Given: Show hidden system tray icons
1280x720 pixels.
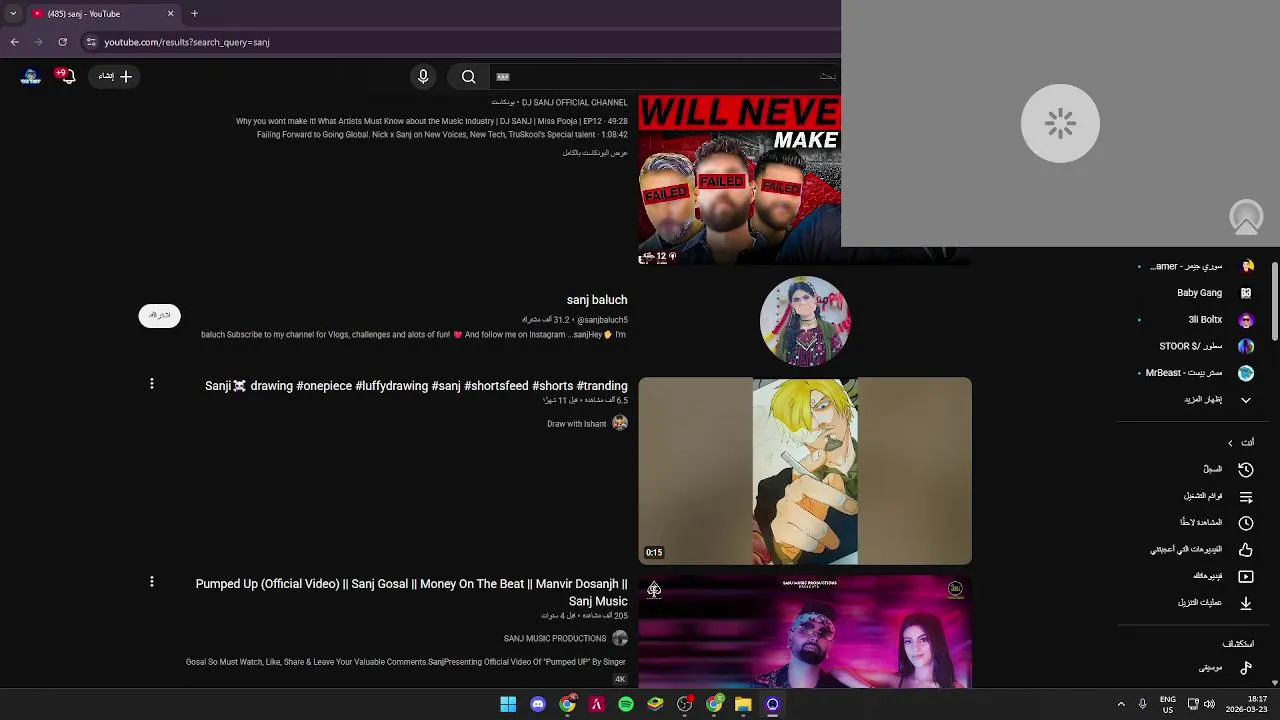Looking at the screenshot, I should coord(1121,704).
